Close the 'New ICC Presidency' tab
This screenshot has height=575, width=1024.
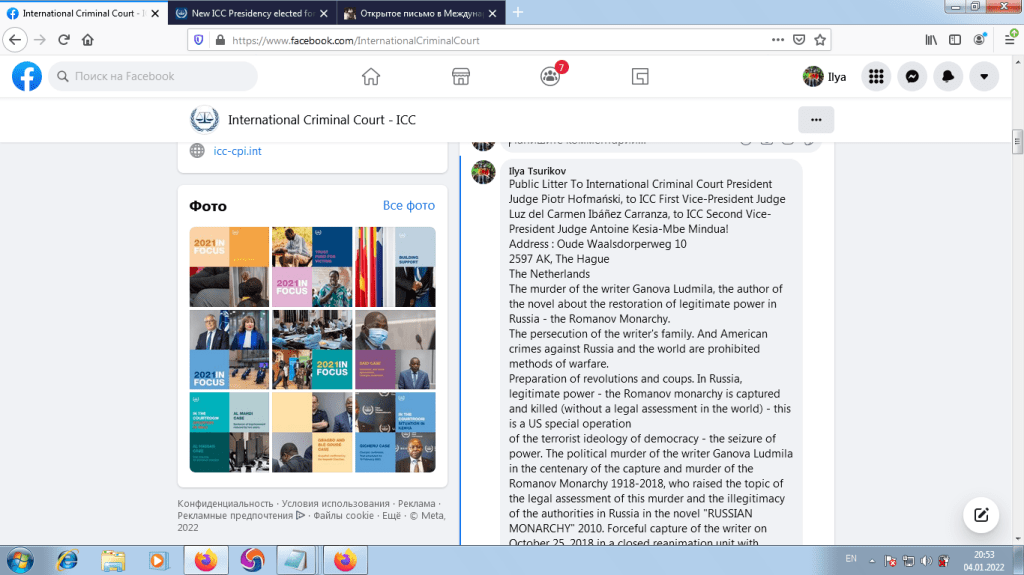(324, 13)
